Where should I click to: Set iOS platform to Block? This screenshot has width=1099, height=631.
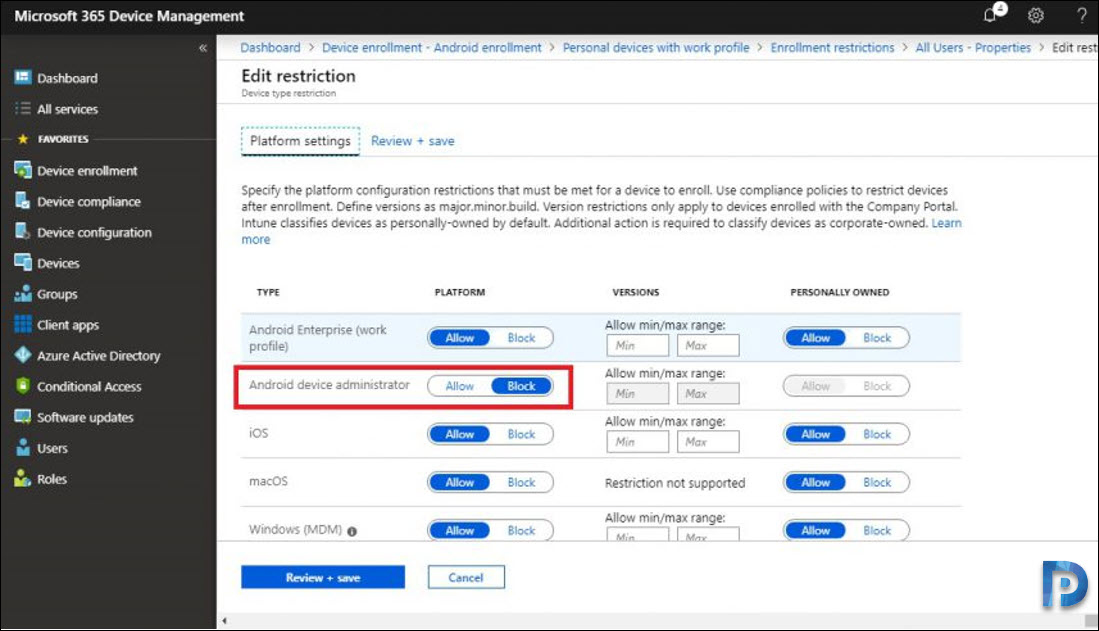(x=521, y=435)
